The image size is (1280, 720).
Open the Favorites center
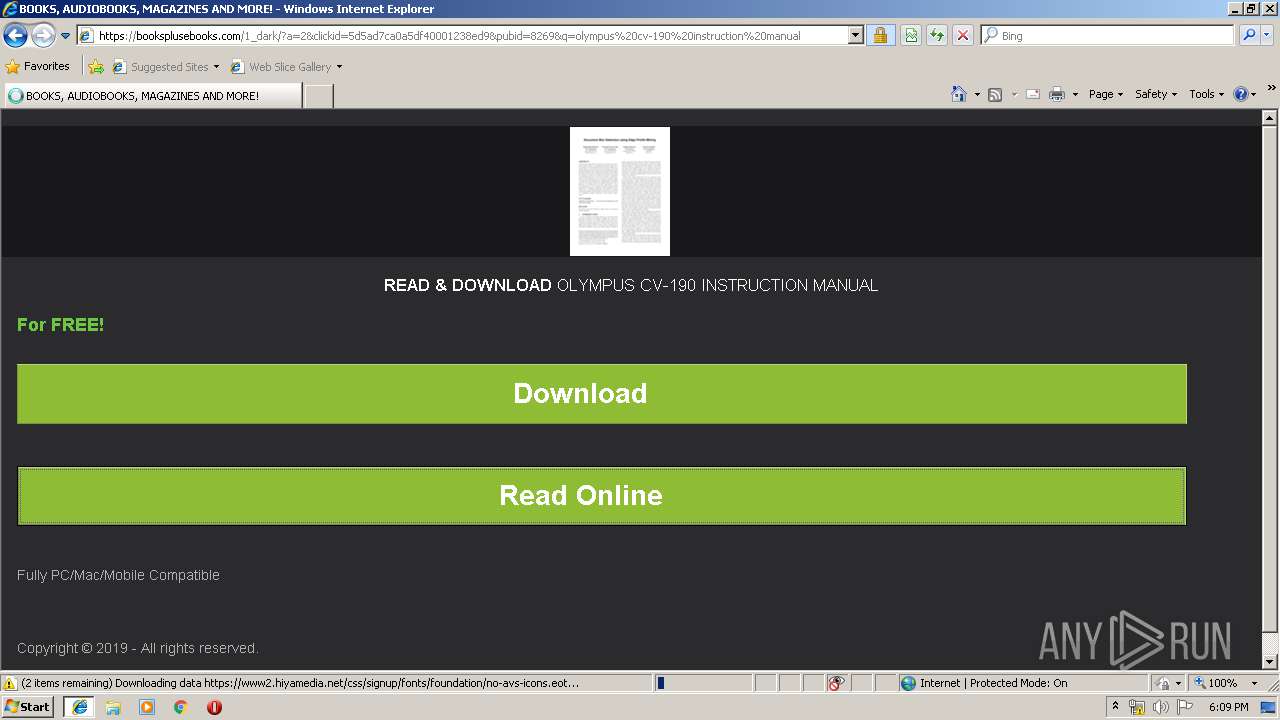pos(38,67)
